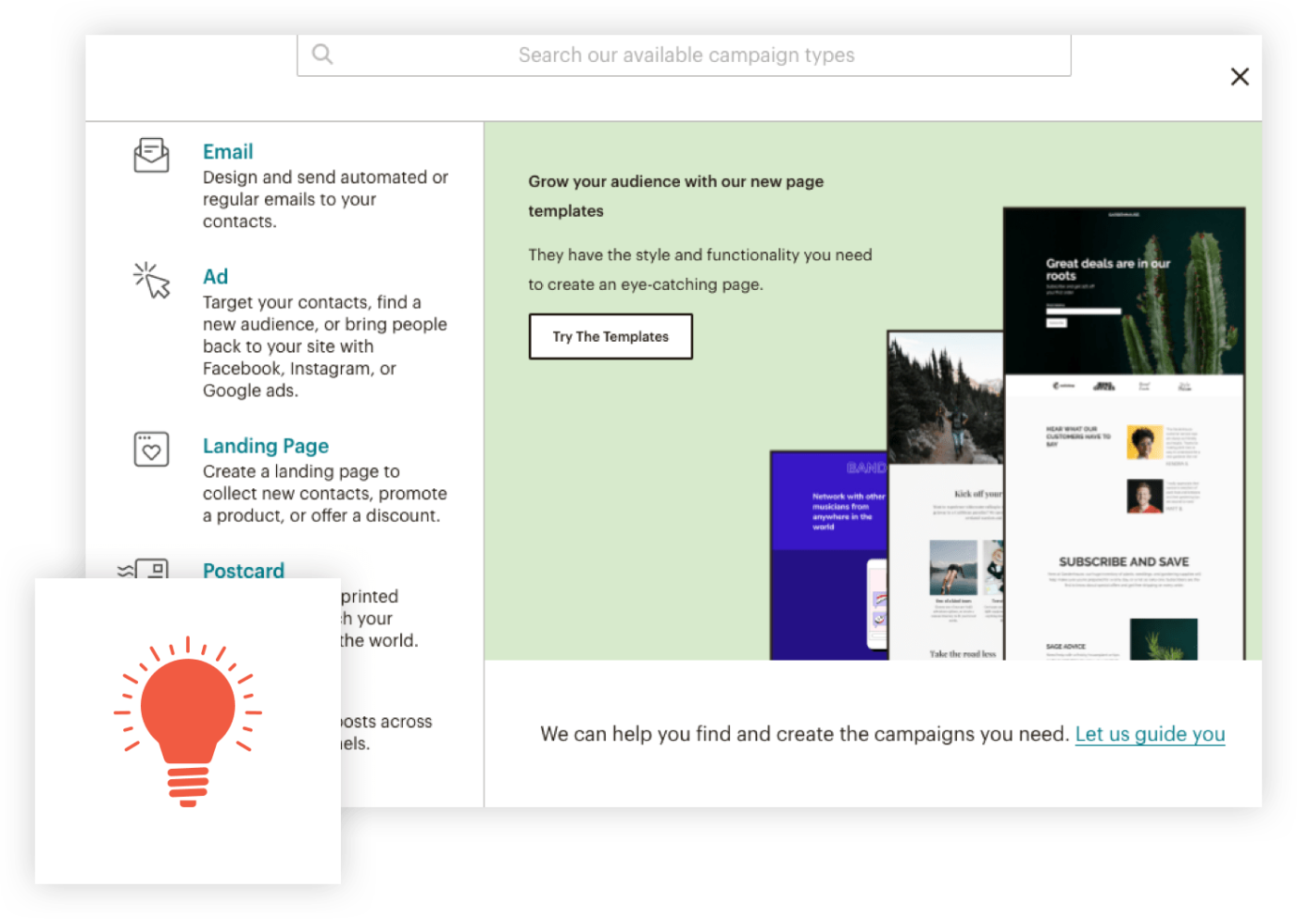Click the Ad cursor icon
The height and width of the screenshot is (919, 1297).
click(152, 280)
